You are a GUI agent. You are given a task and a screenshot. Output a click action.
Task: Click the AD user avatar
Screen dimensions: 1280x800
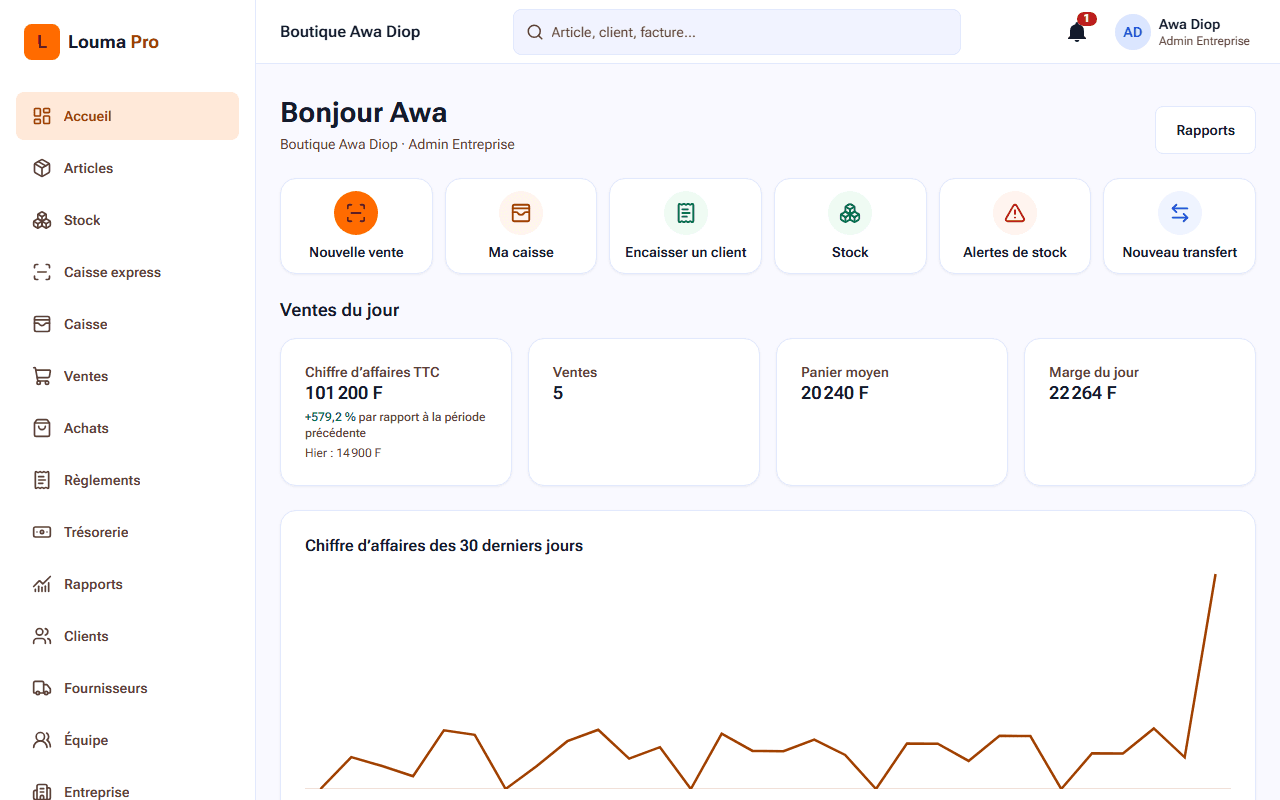[x=1133, y=32]
